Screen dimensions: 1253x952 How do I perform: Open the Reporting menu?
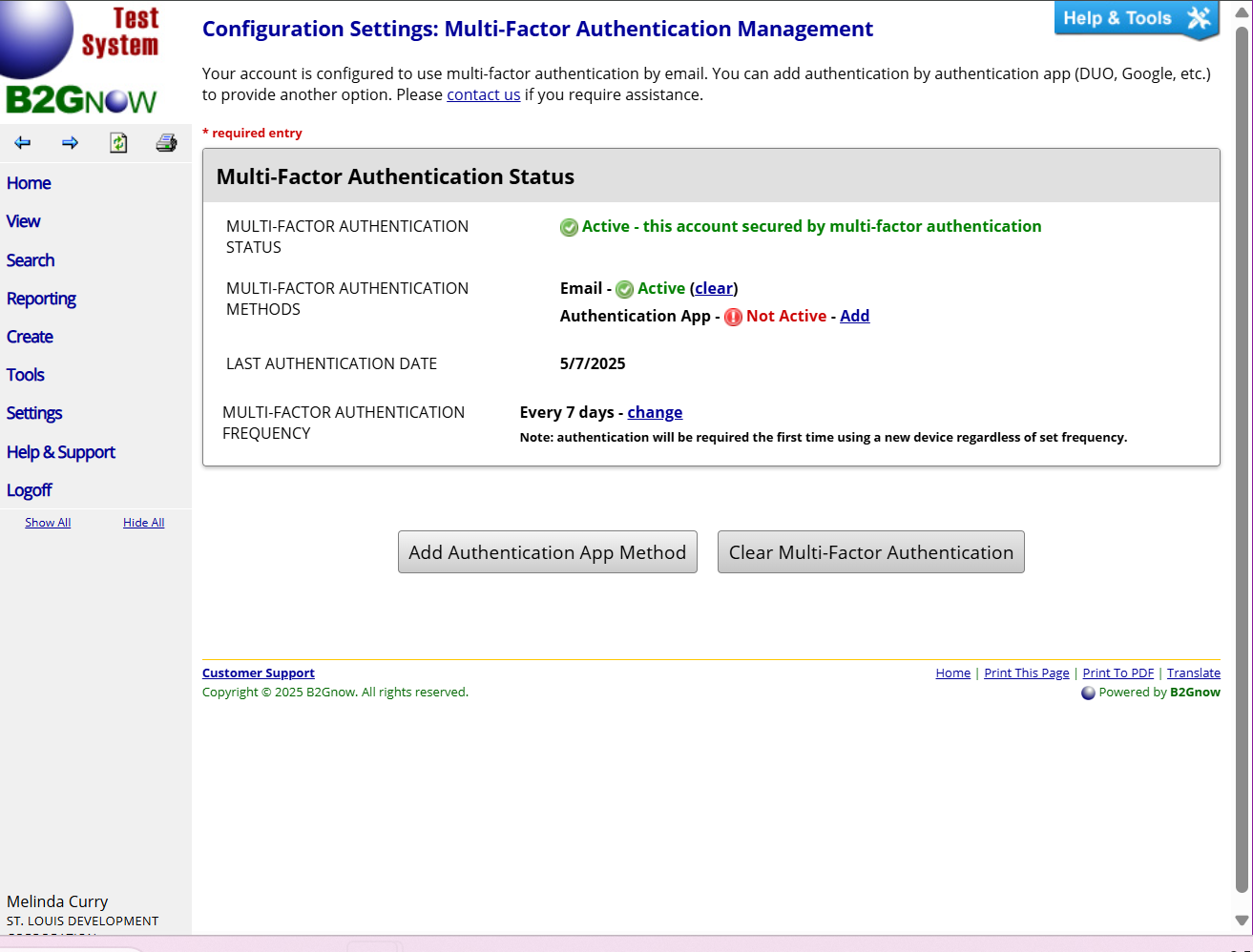point(41,299)
